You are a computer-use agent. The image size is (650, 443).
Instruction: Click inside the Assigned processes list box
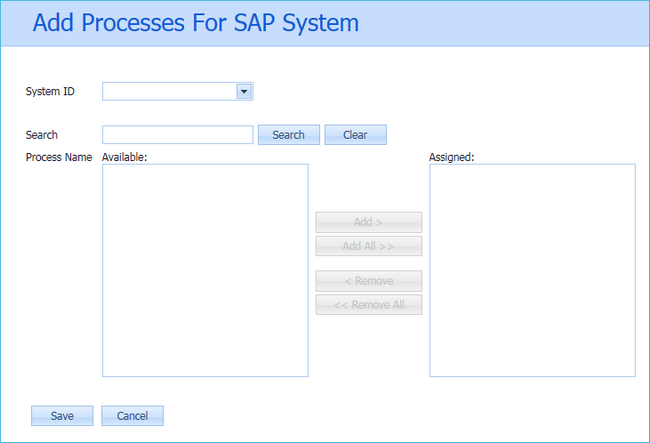pyautogui.click(x=532, y=270)
